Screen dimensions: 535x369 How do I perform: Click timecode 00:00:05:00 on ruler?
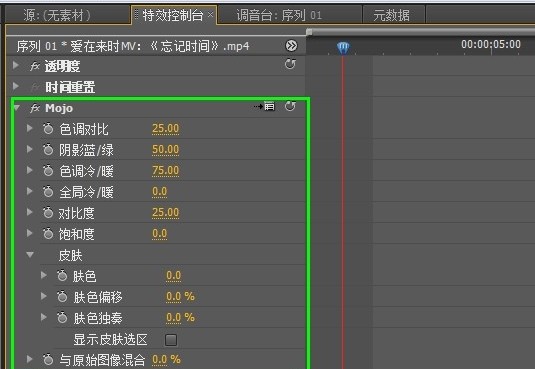[491, 44]
